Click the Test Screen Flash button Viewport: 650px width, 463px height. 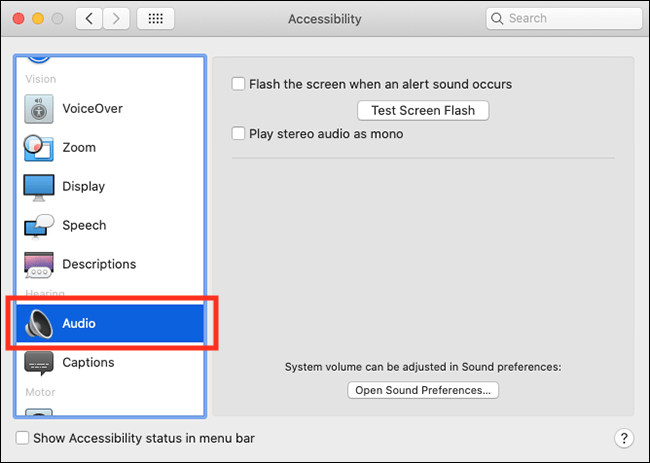(423, 111)
